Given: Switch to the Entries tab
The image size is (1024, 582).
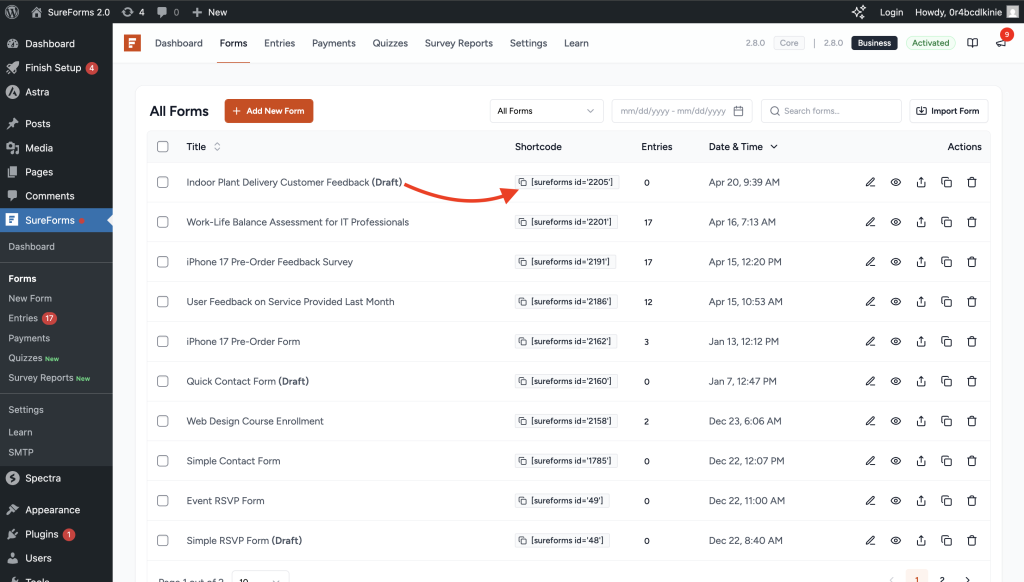Looking at the screenshot, I should pos(280,43).
